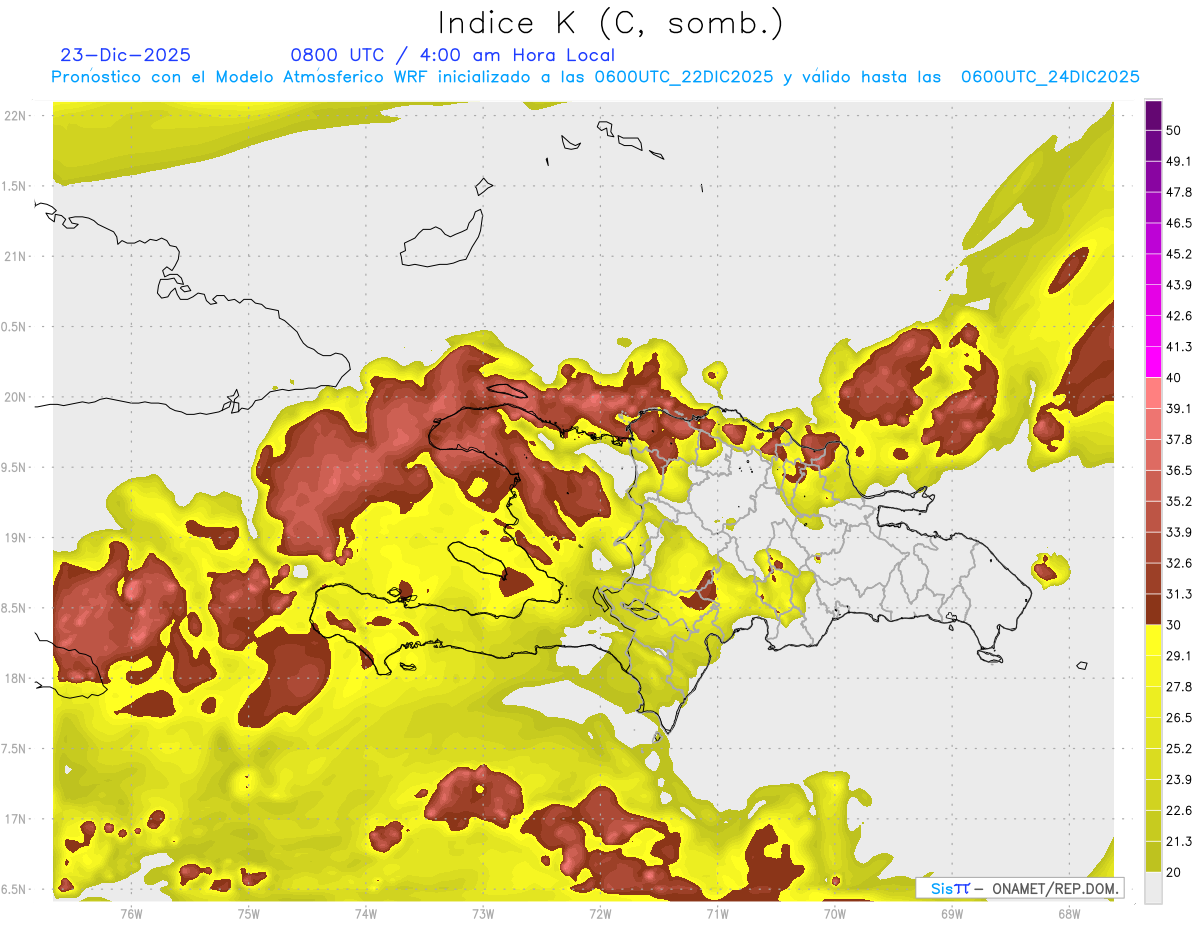Click the colorbar value '33.9'
The image size is (1200, 927).
pyautogui.click(x=1179, y=532)
